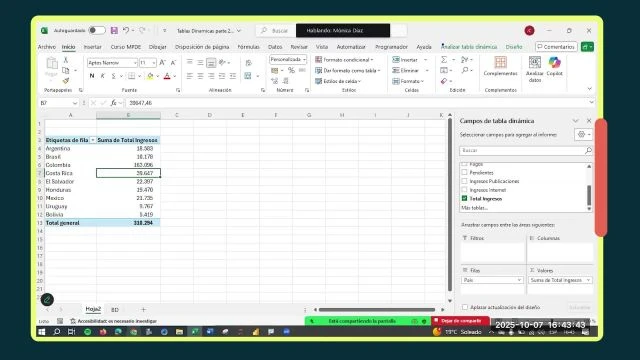Click the merge and center icon

click(x=248, y=76)
